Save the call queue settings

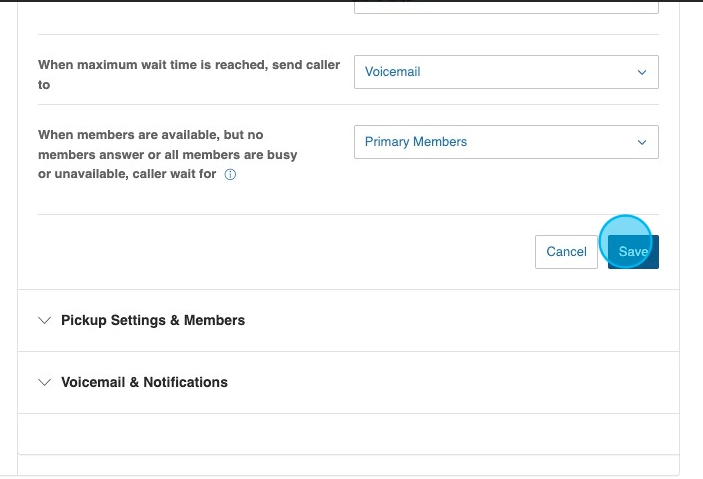(x=632, y=252)
